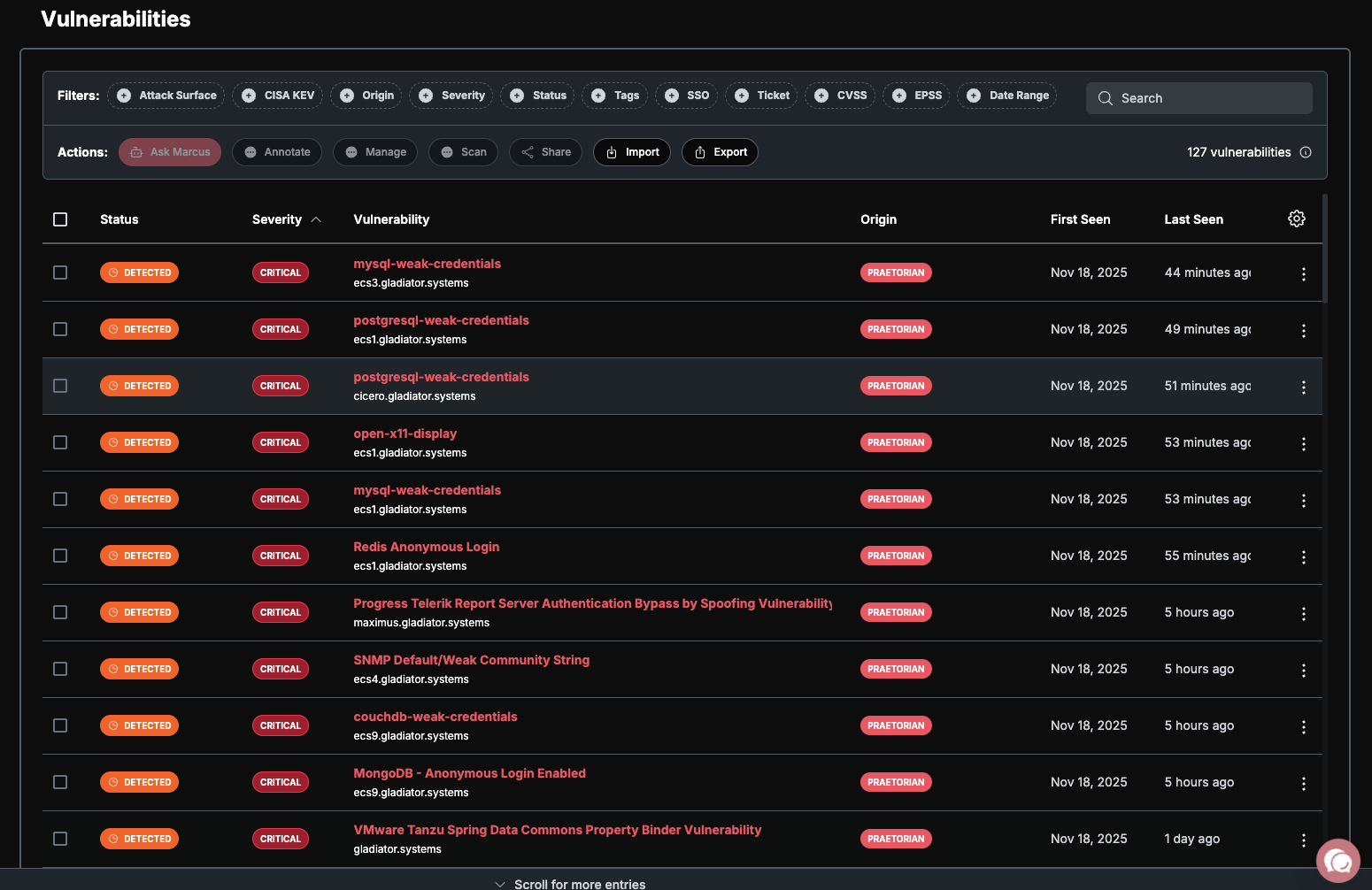This screenshot has height=890, width=1372.
Task: Open row menu for postgresql-weak-credentials on ecs1
Action: click(x=1304, y=331)
